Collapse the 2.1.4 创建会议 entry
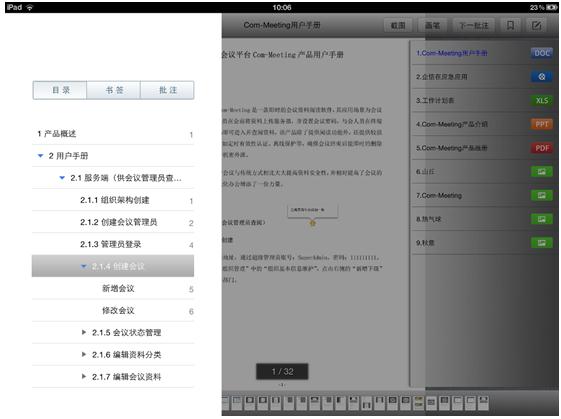 (84, 266)
